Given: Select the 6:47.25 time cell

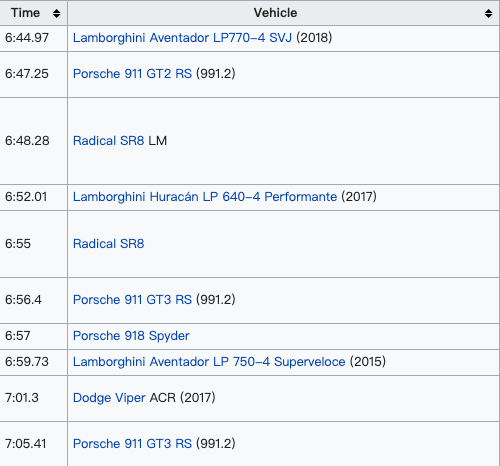Looking at the screenshot, I should click(33, 74).
